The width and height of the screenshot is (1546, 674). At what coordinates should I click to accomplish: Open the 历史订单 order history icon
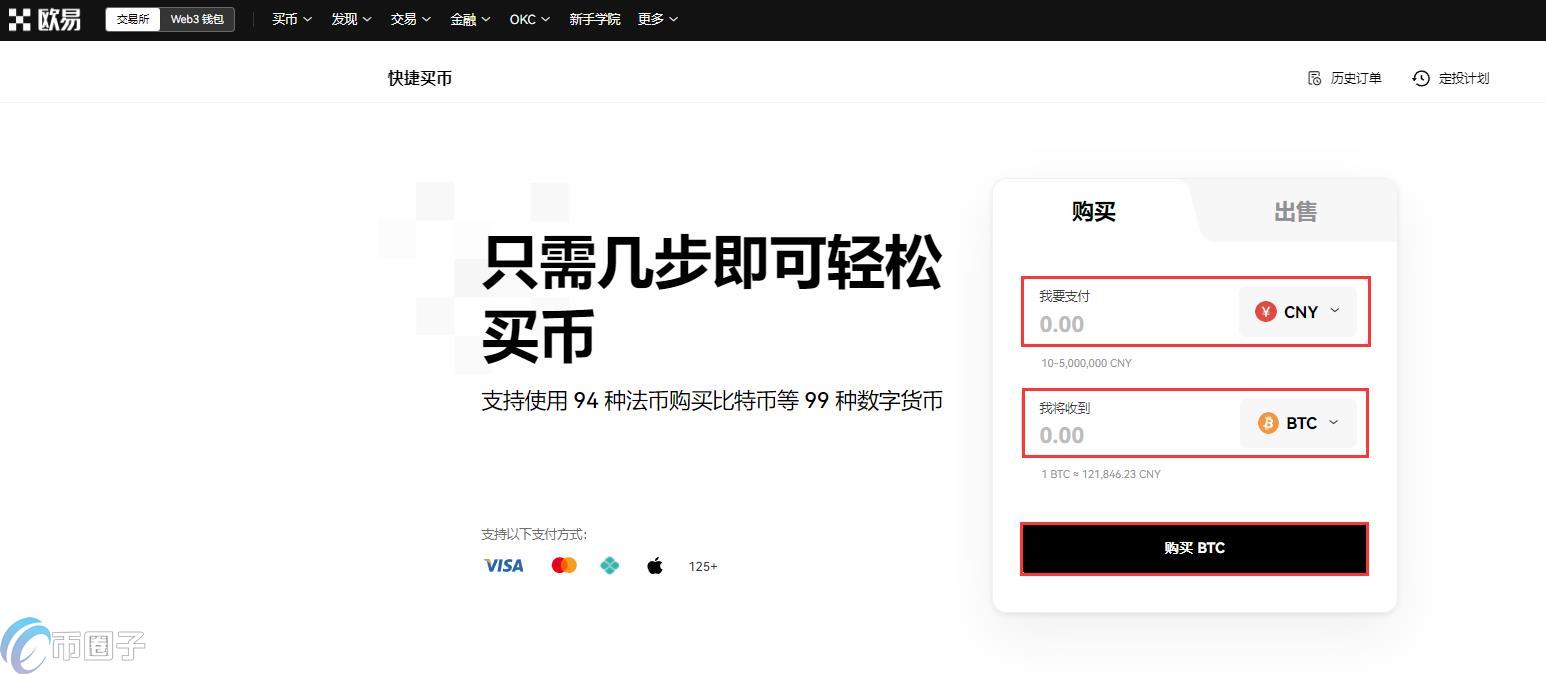point(1315,78)
